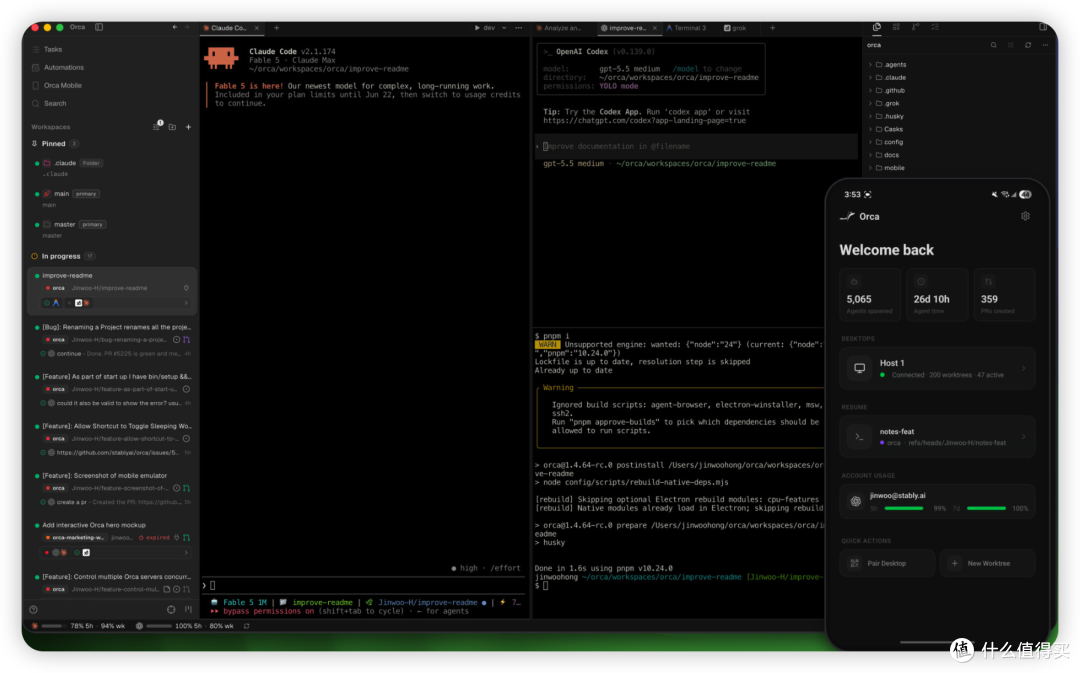Image resolution: width=1080 pixels, height=673 pixels.
Task: Open Host 1 desktop card
Action: click(x=937, y=369)
